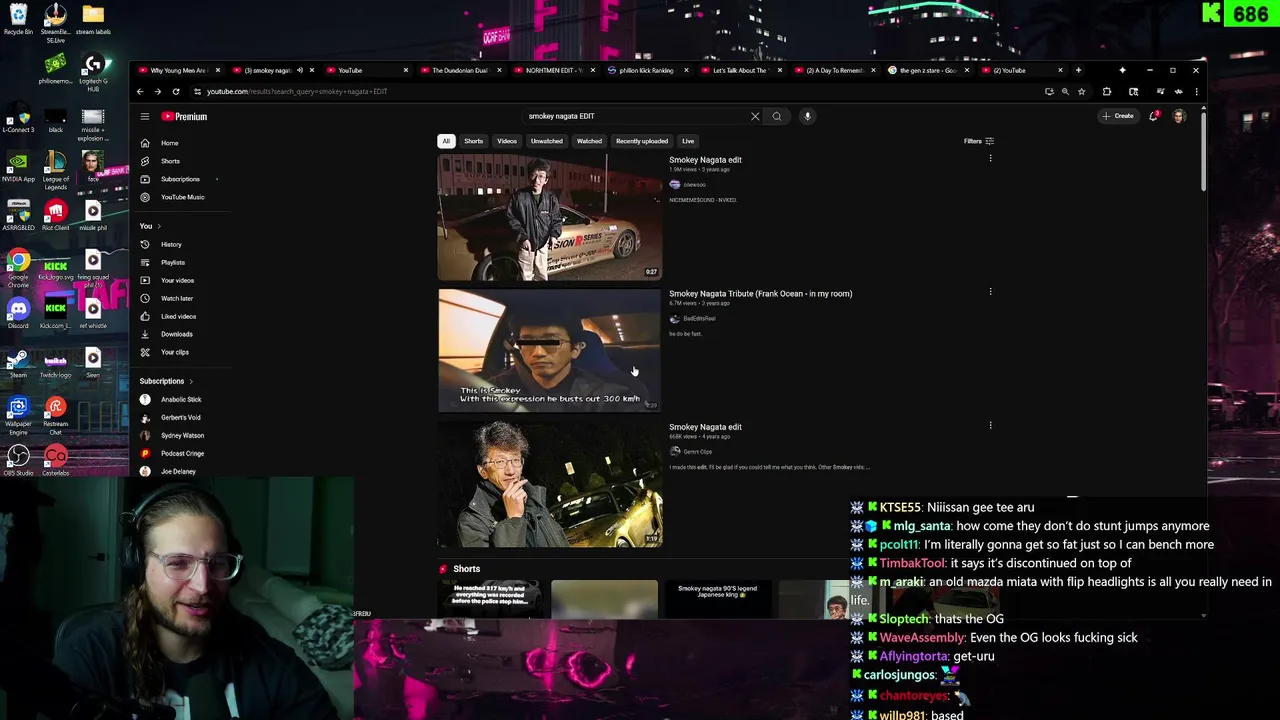
Task: Click the YouTube Premium logo
Action: click(x=184, y=116)
